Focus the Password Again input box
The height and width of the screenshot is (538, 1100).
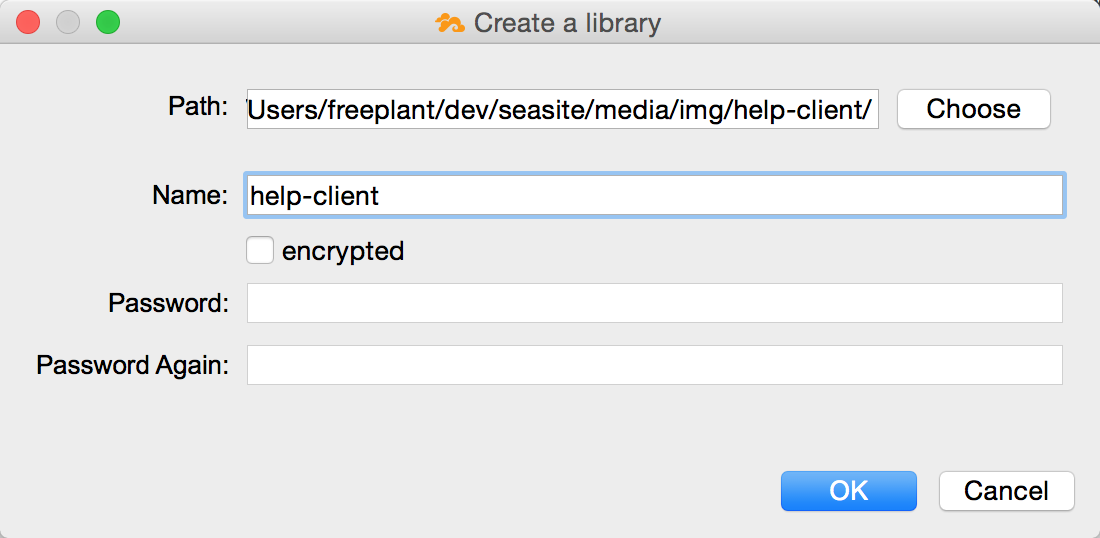[655, 365]
